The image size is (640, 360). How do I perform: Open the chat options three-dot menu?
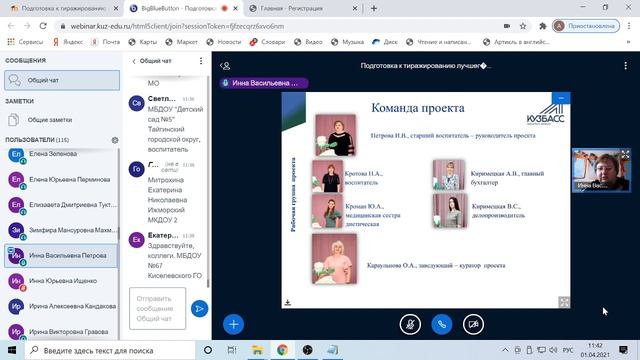click(201, 61)
